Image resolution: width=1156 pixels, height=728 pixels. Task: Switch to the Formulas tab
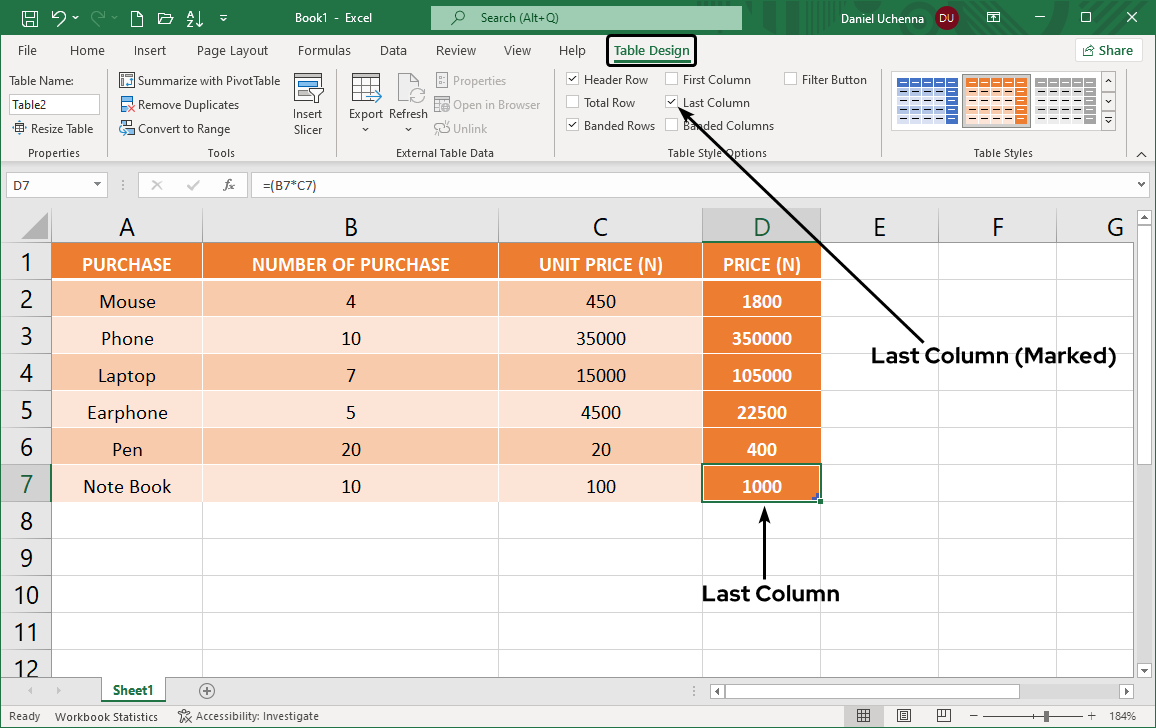click(324, 50)
